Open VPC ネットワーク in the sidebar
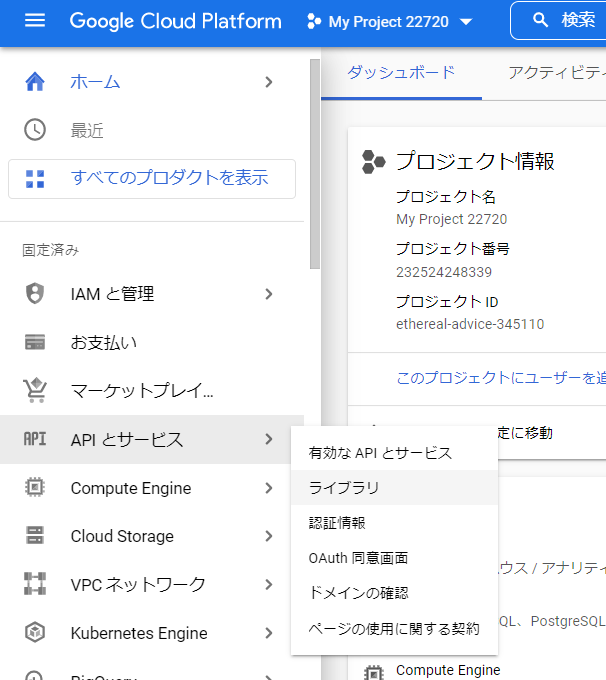Viewport: 606px width, 680px height. tap(145, 585)
